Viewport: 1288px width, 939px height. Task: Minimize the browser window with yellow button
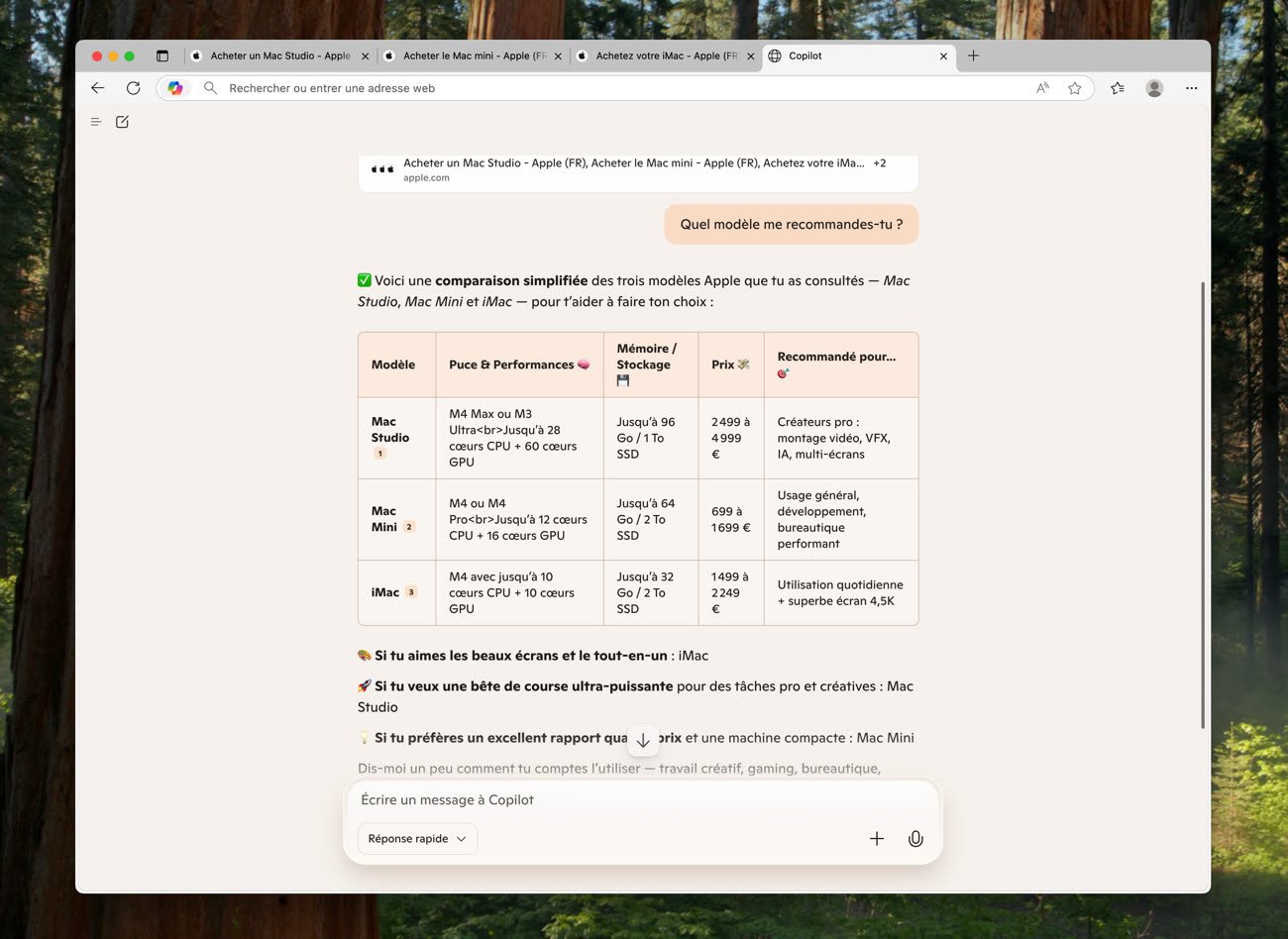(113, 56)
